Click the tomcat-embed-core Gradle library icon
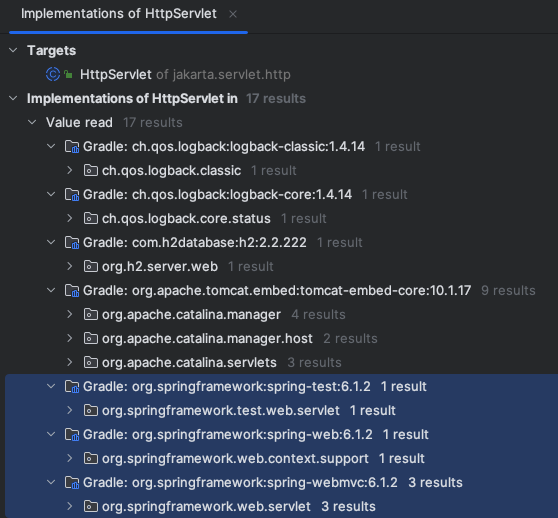Viewport: 558px width, 518px height. tap(72, 291)
